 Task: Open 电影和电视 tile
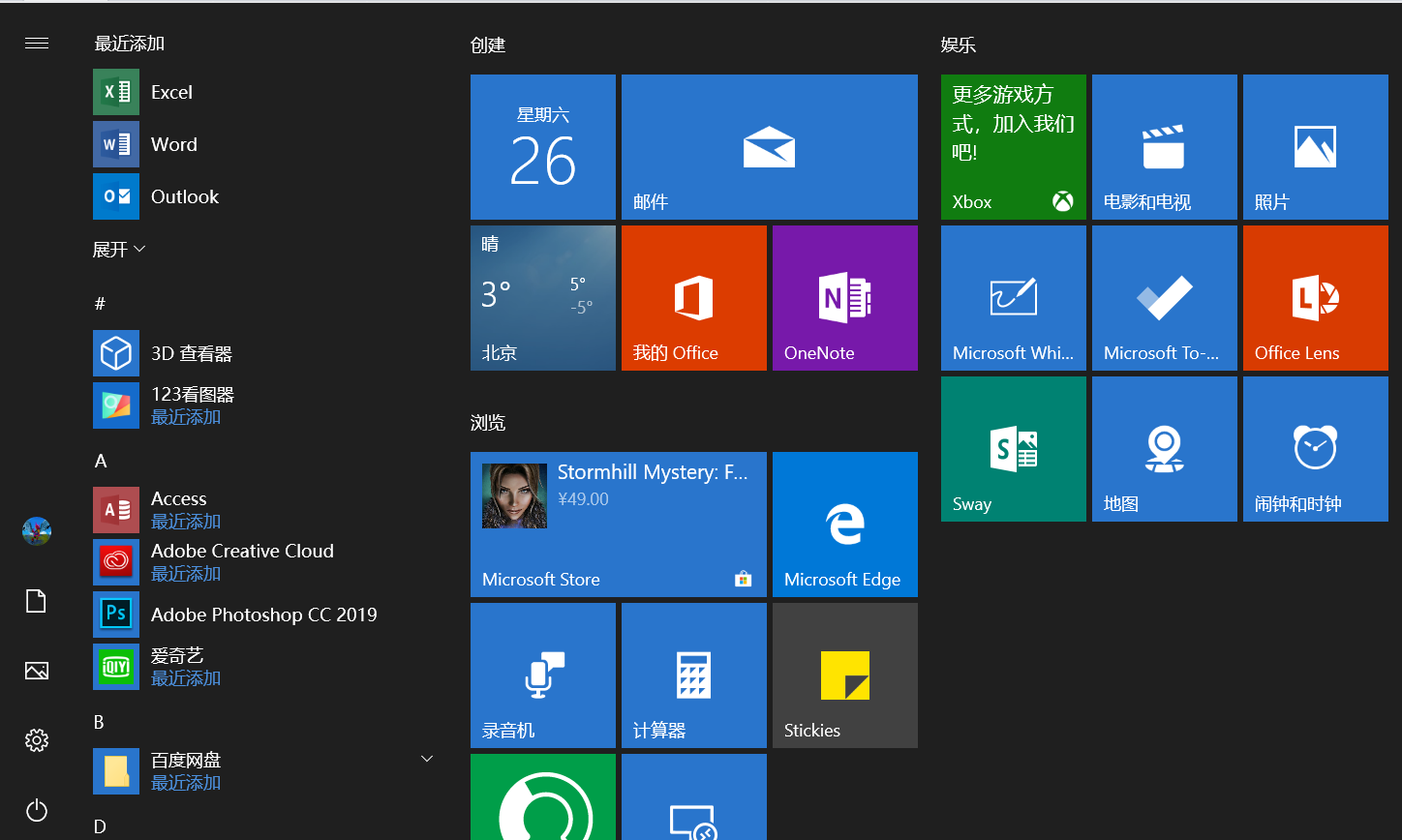1165,147
